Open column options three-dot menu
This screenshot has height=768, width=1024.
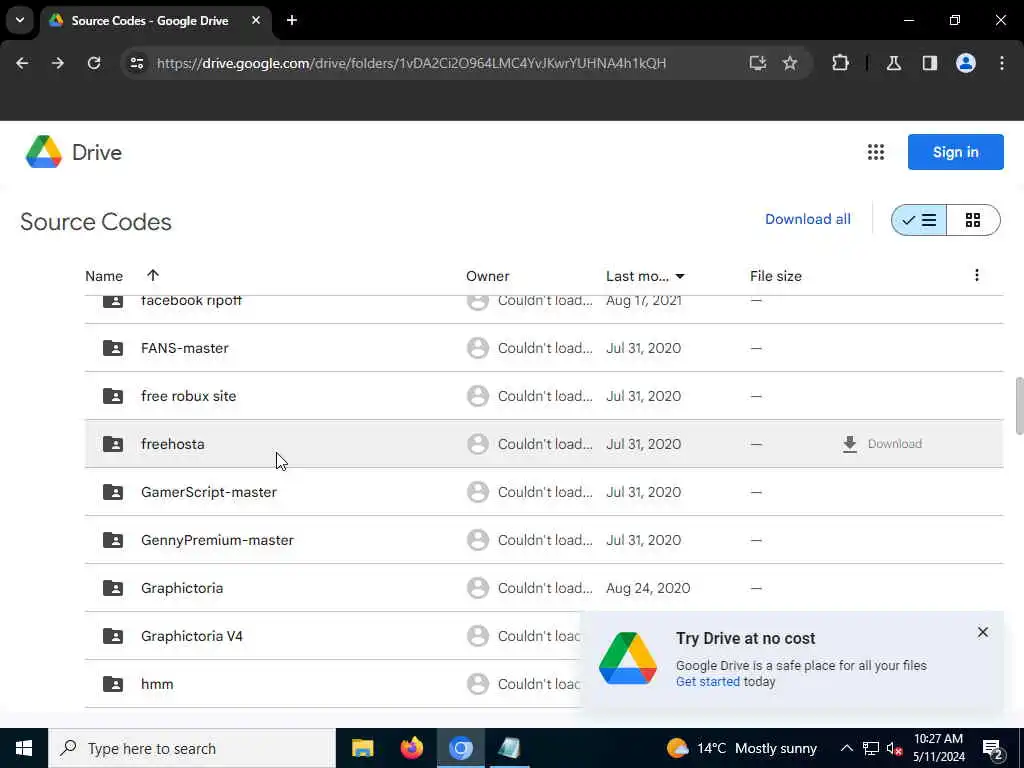click(x=977, y=276)
